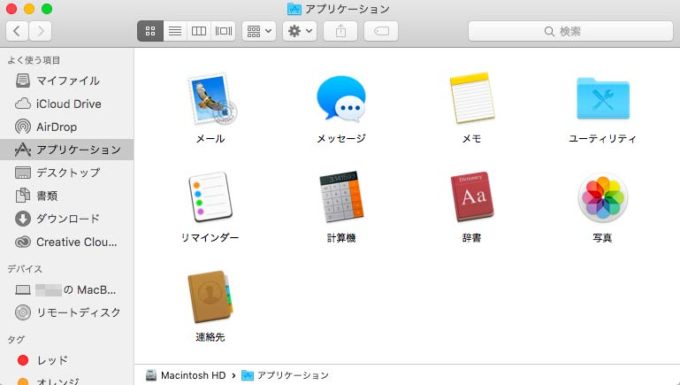
Task: Click Macintosh HD in the path bar
Action: (x=186, y=375)
